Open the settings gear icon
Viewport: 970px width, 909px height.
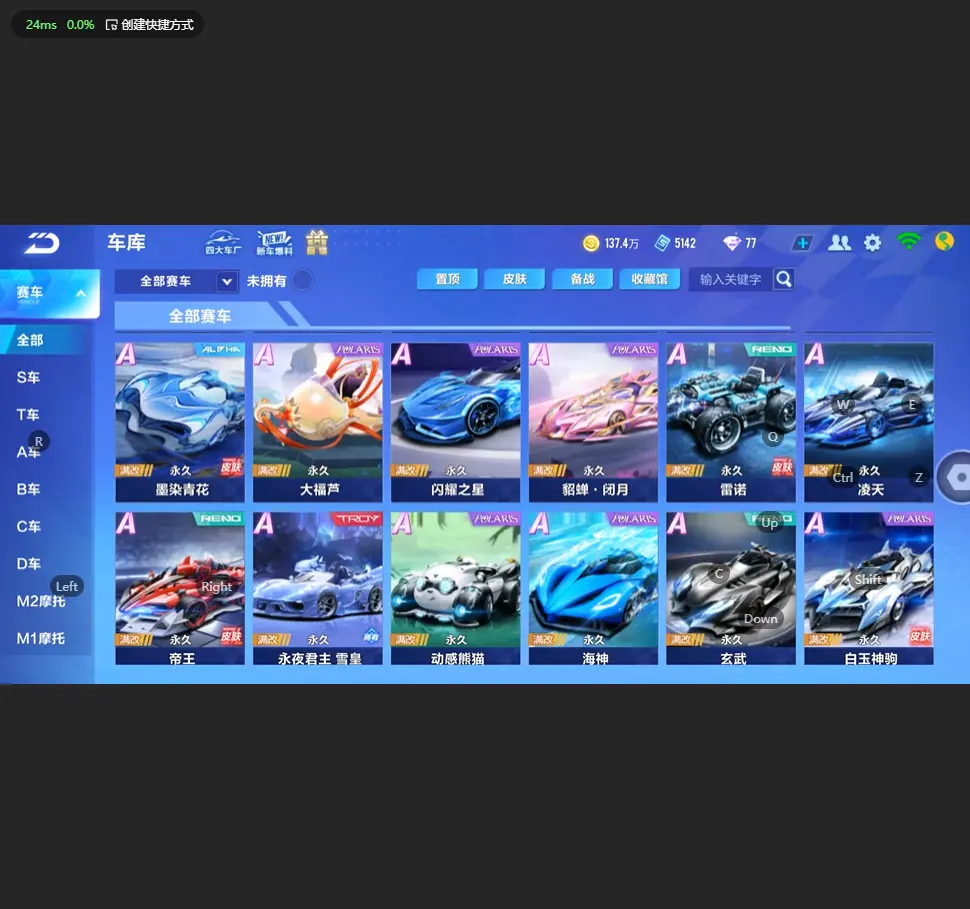tap(872, 243)
